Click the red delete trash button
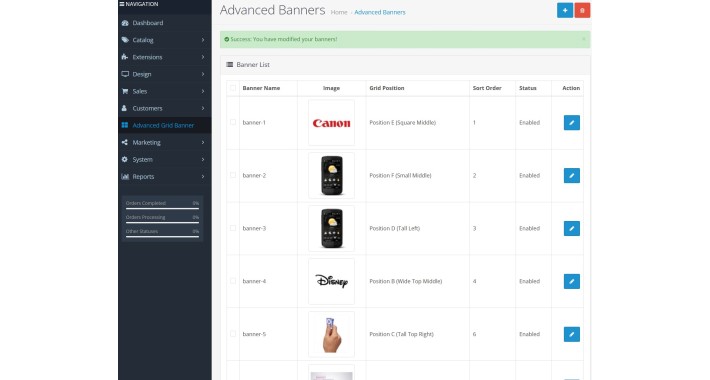 582,10
